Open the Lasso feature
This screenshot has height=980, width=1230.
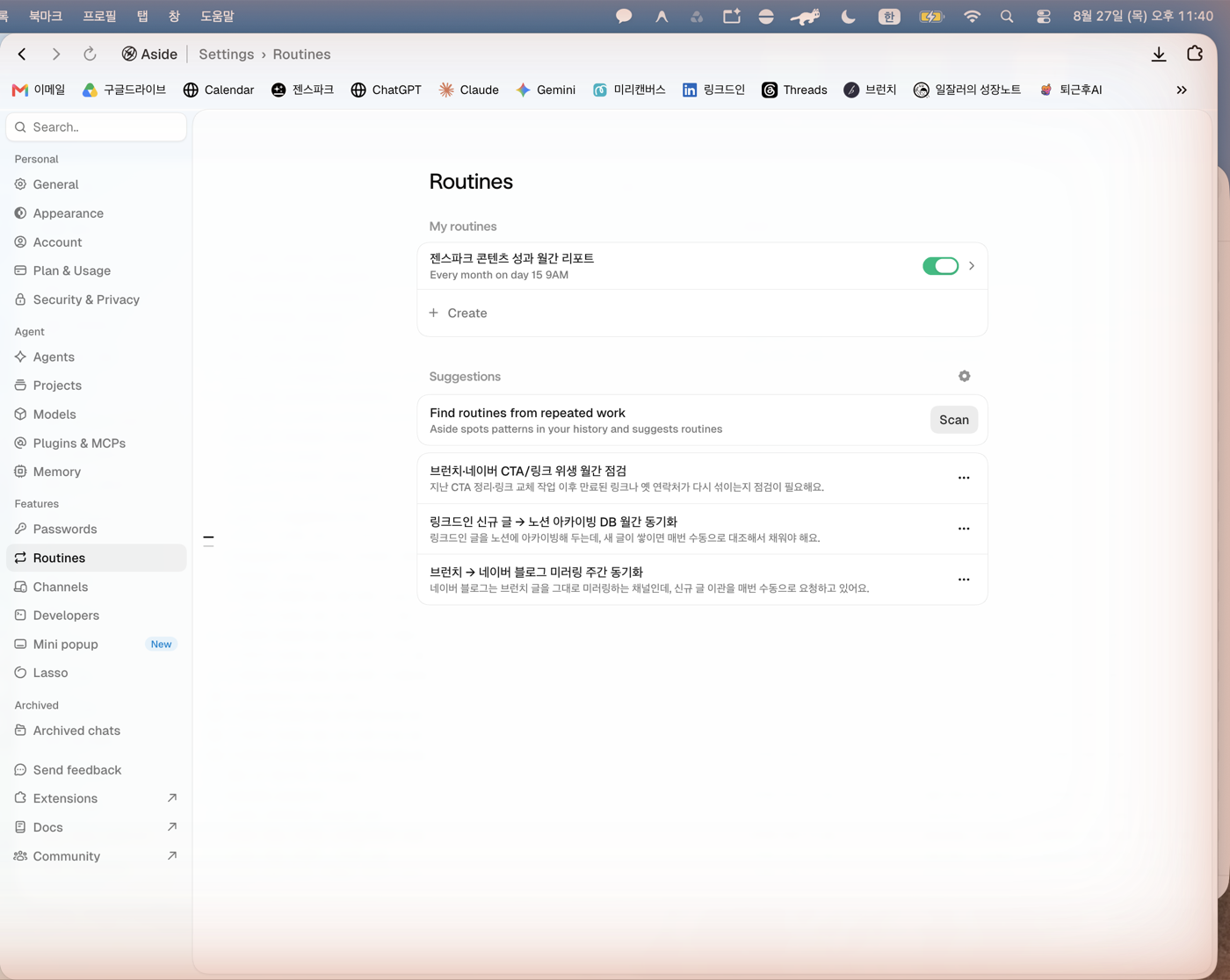97,673
